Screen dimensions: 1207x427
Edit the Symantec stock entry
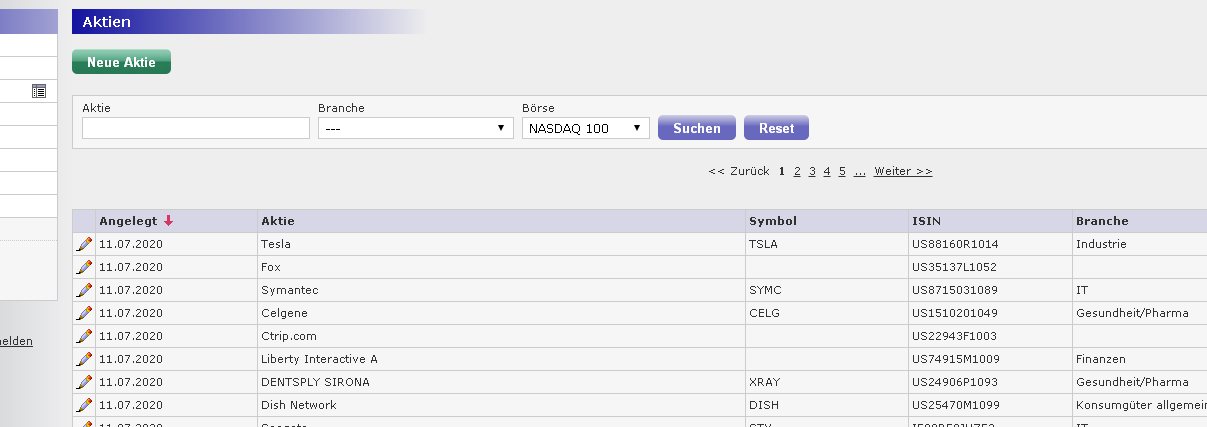click(x=84, y=290)
